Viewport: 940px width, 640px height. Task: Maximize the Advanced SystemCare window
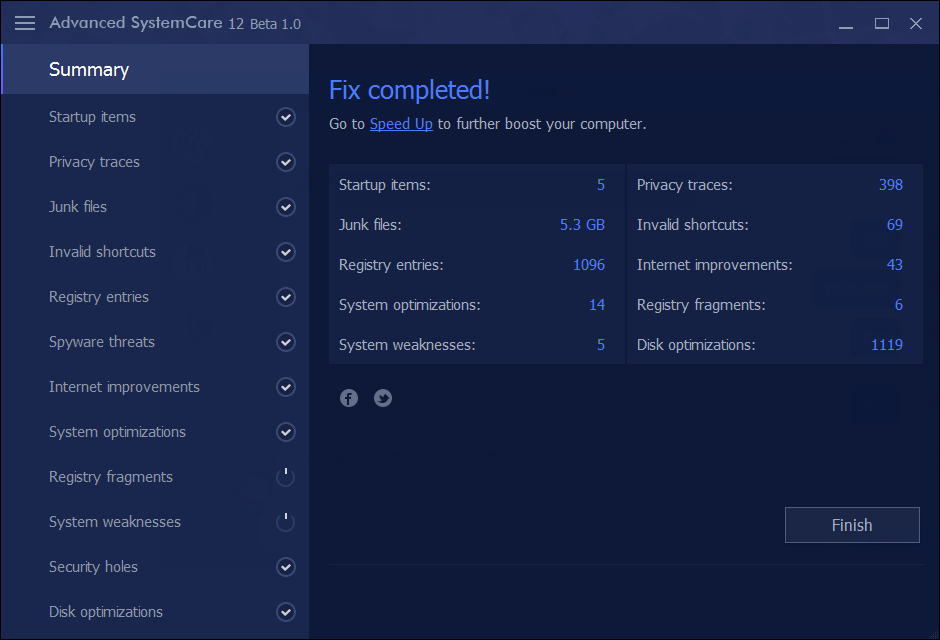tap(881, 23)
